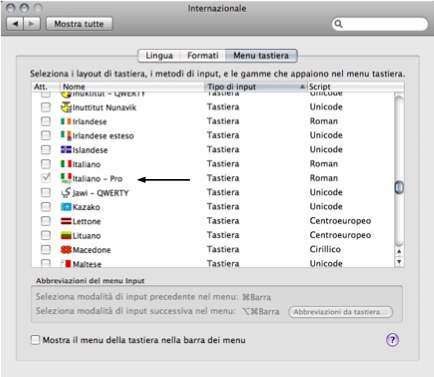
Task: Select the Macedone row name
Action: tap(92, 250)
